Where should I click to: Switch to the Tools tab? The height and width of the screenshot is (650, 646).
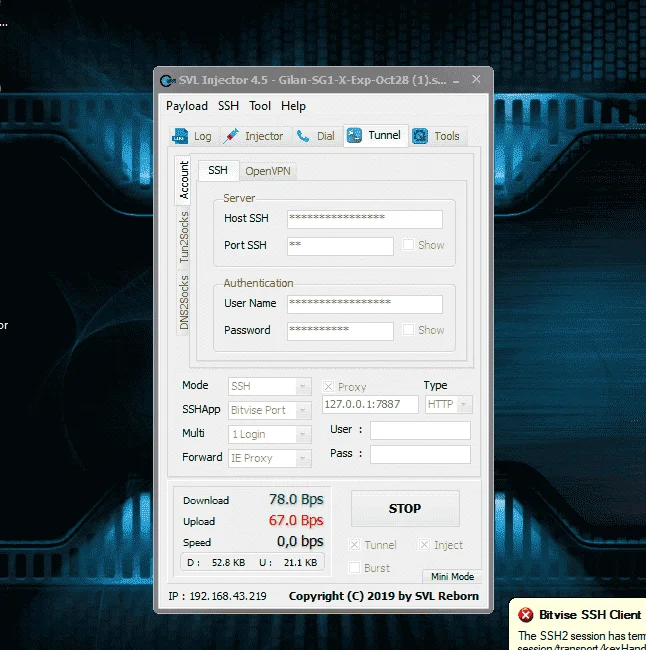438,136
